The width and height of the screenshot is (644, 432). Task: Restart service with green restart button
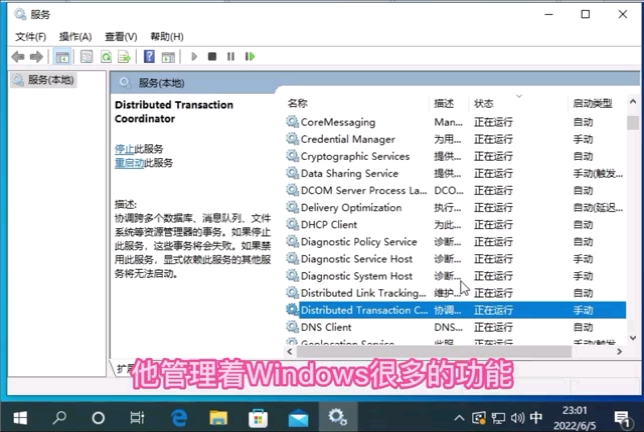click(x=250, y=56)
